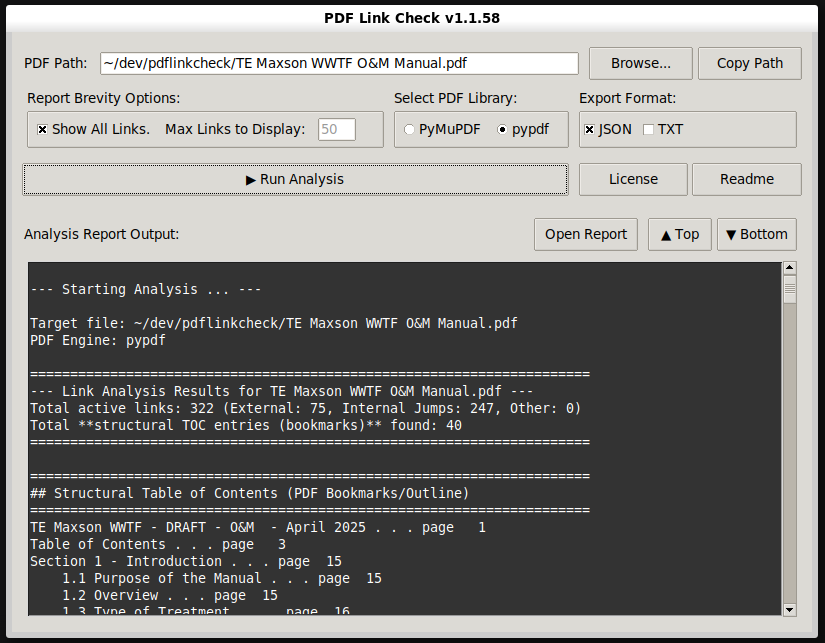
Task: Enable TXT export format
Action: pos(647,129)
